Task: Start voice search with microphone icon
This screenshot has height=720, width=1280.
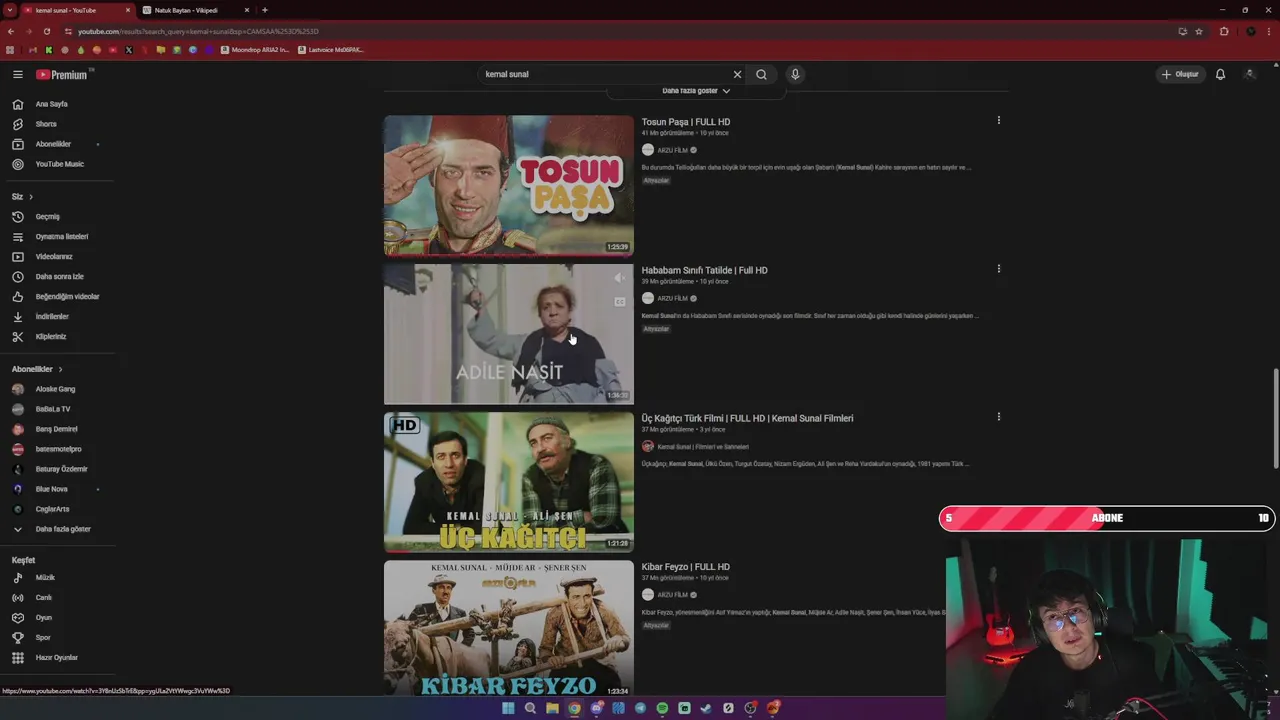Action: [x=795, y=74]
